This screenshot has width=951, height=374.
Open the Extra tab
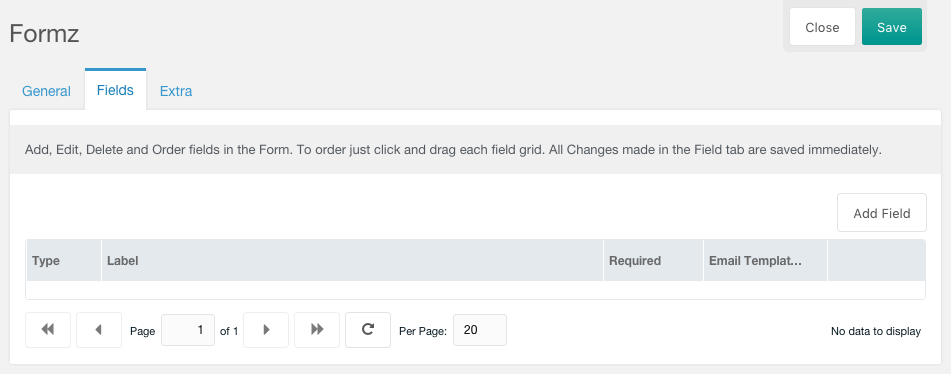(176, 91)
